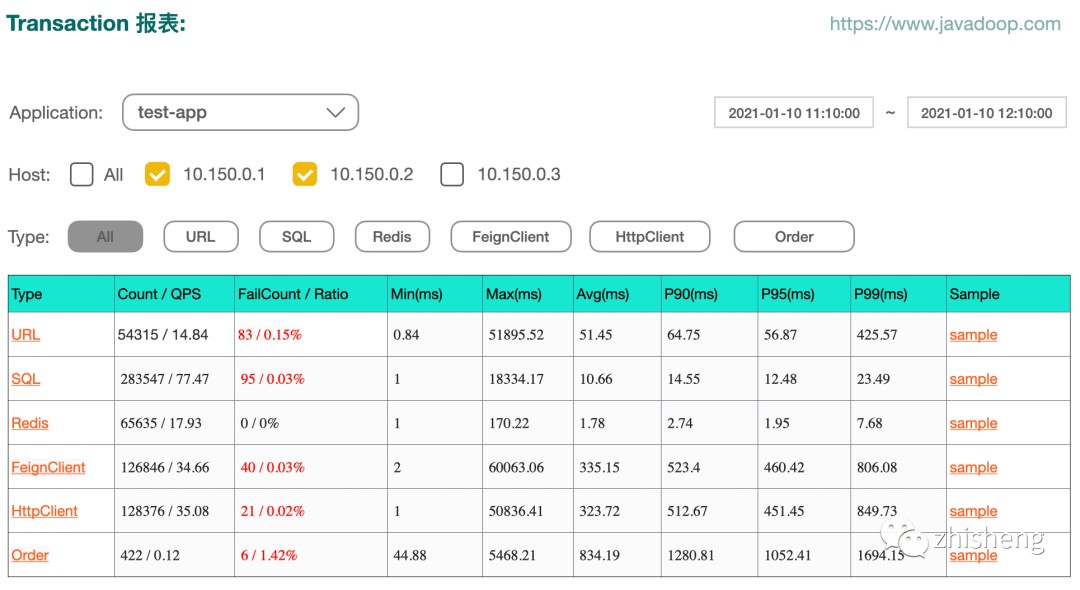Pick the HttpClient type filter
Image resolution: width=1080 pixels, height=590 pixels.
[x=650, y=237]
